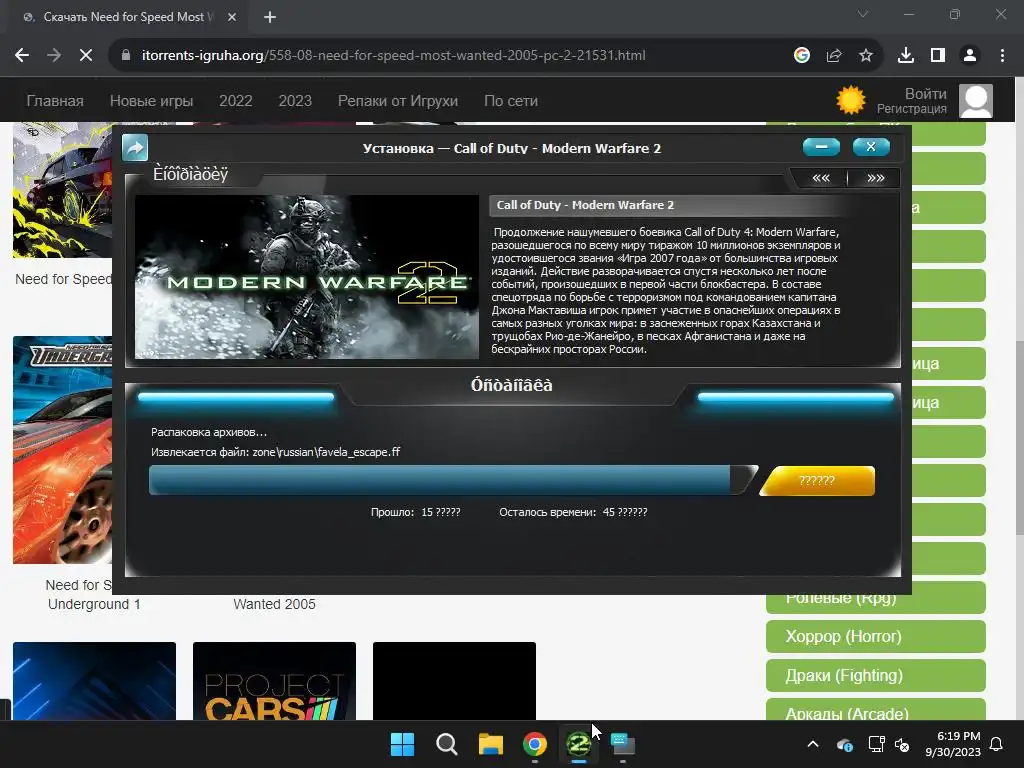Open Chrome profile icon

click(x=970, y=56)
